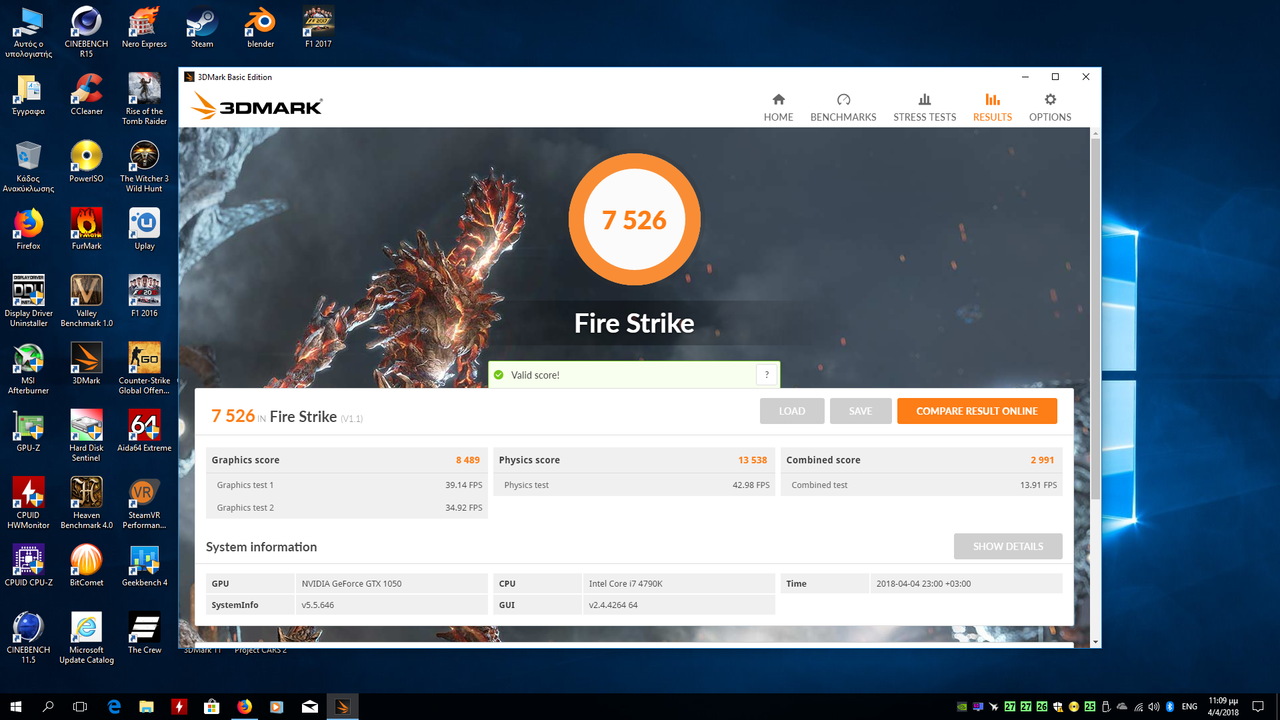Open volume control in system tray
The image size is (1280, 720).
(x=1154, y=706)
